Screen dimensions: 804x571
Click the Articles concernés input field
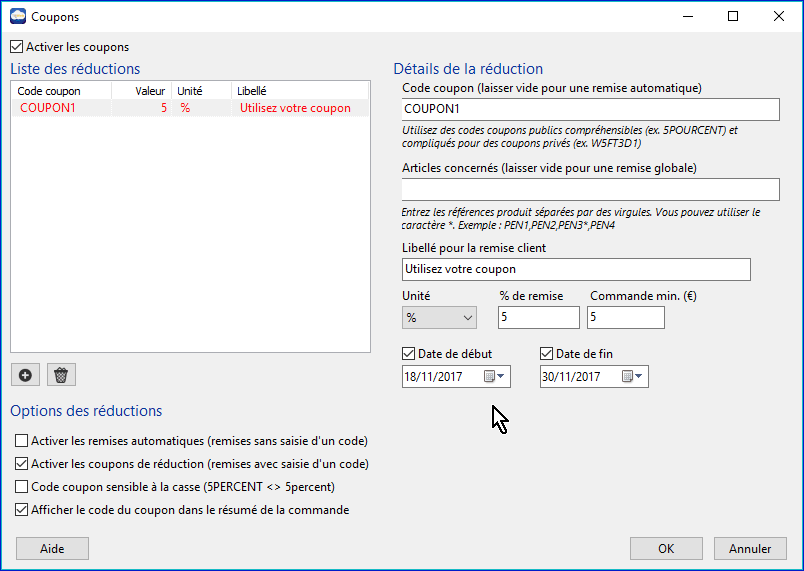(x=590, y=189)
